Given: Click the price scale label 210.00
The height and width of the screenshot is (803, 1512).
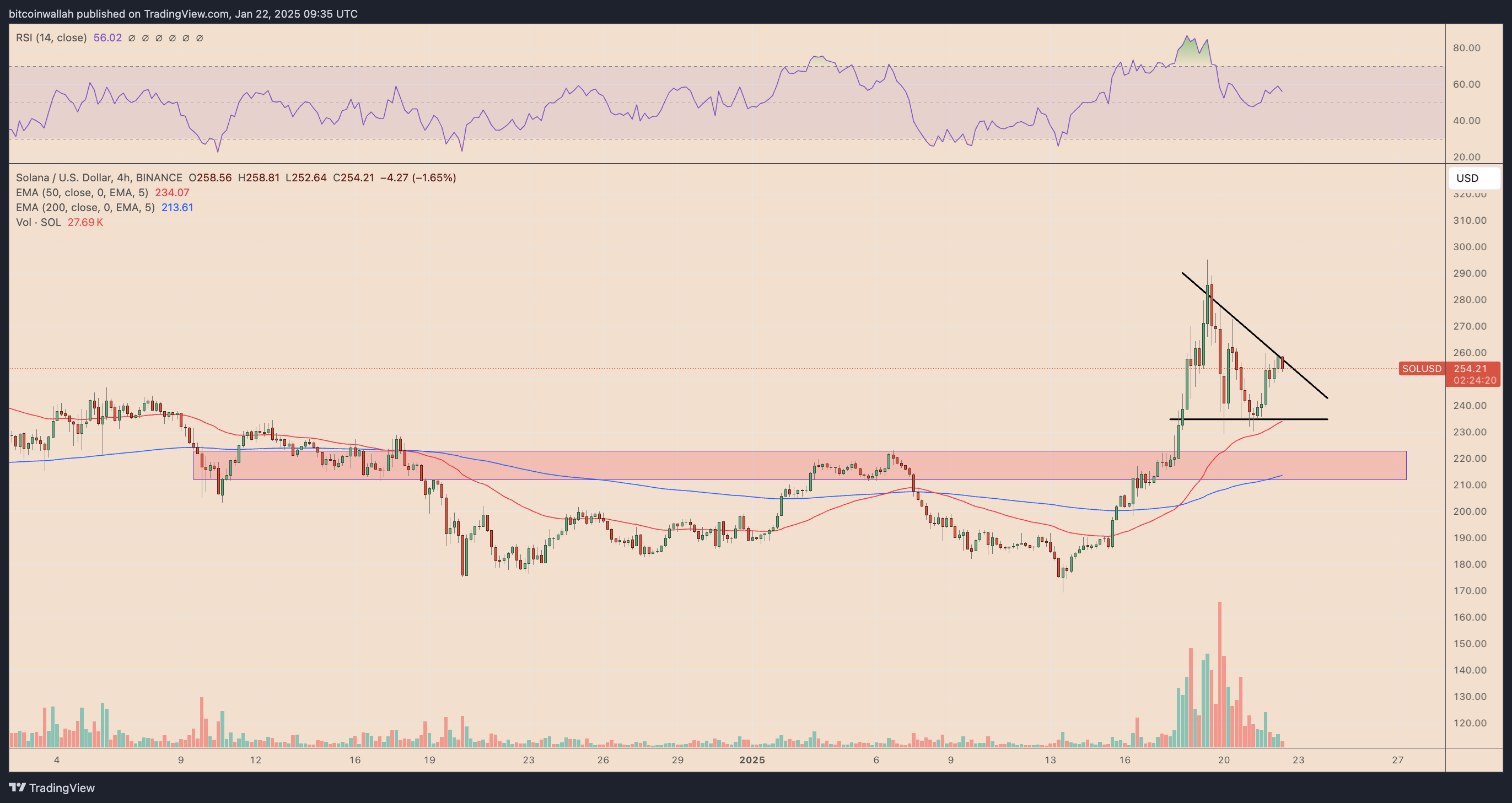Looking at the screenshot, I should coord(1470,485).
